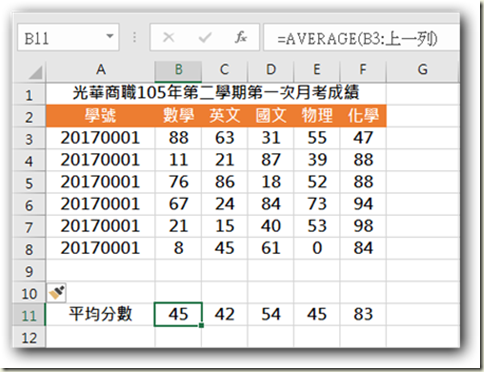The height and width of the screenshot is (372, 484).
Task: Click the Insert Function fx icon
Action: point(241,37)
